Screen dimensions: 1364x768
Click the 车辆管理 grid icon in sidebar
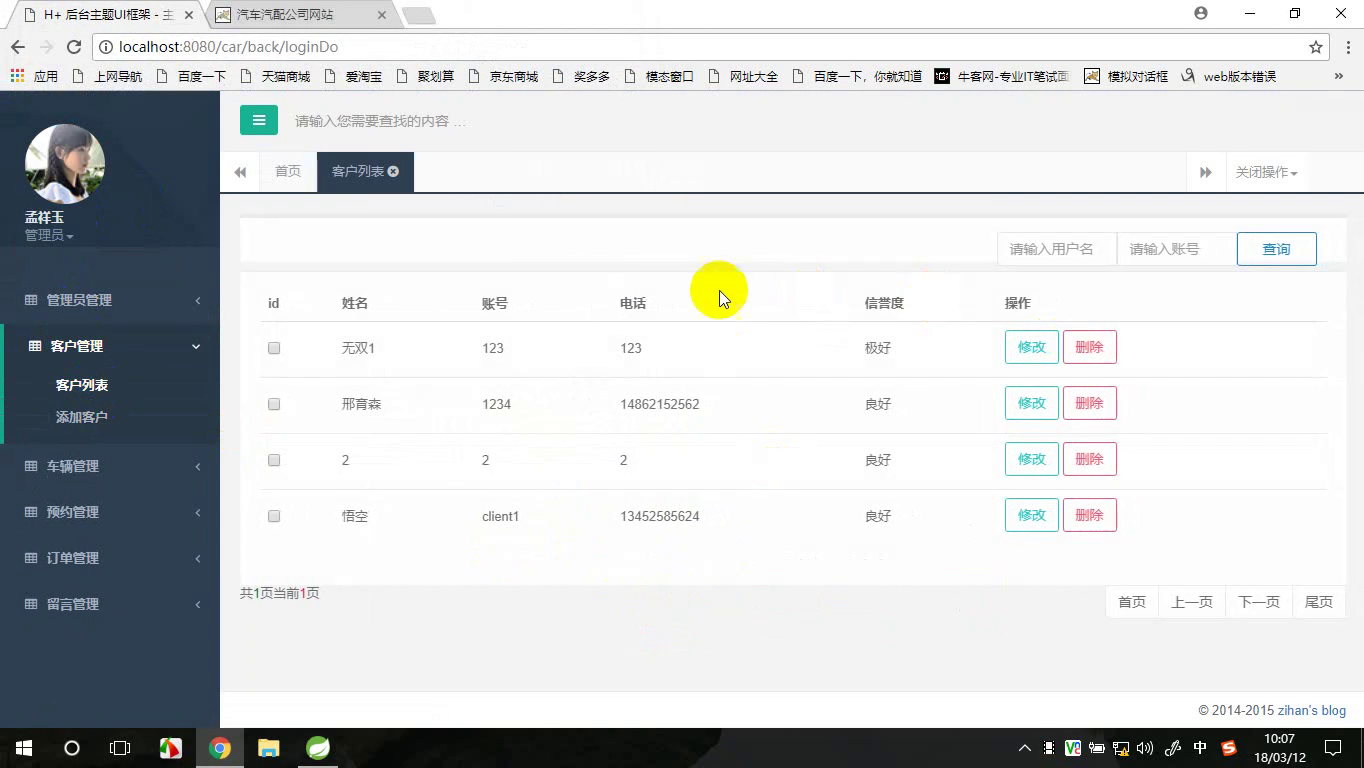[x=31, y=466]
